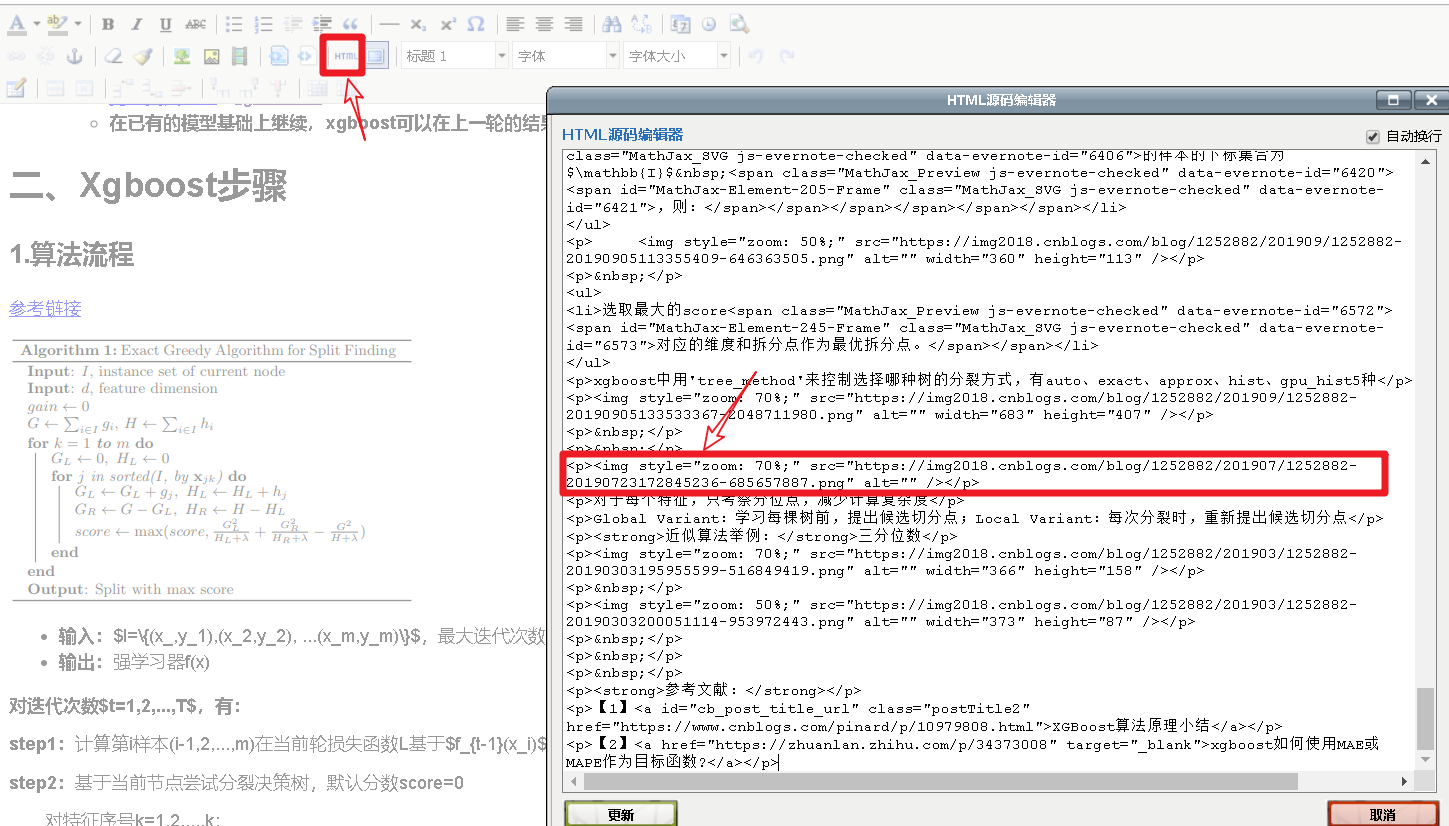This screenshot has height=826, width=1449.
Task: Align text right
Action: pyautogui.click(x=573, y=24)
